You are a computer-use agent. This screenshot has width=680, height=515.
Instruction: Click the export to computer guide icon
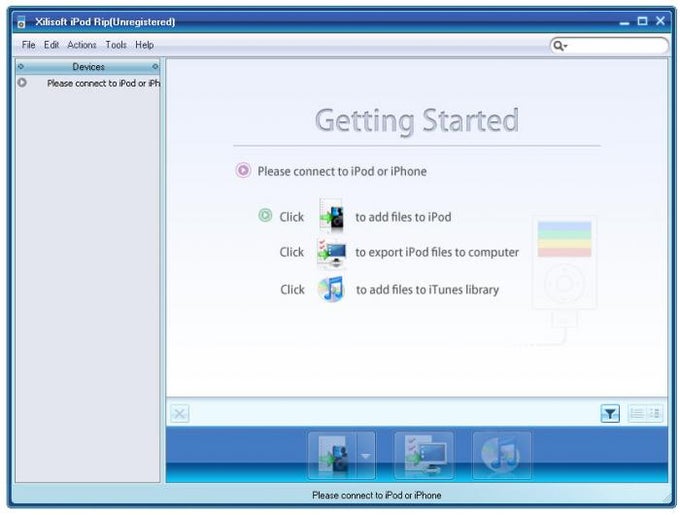tap(332, 252)
